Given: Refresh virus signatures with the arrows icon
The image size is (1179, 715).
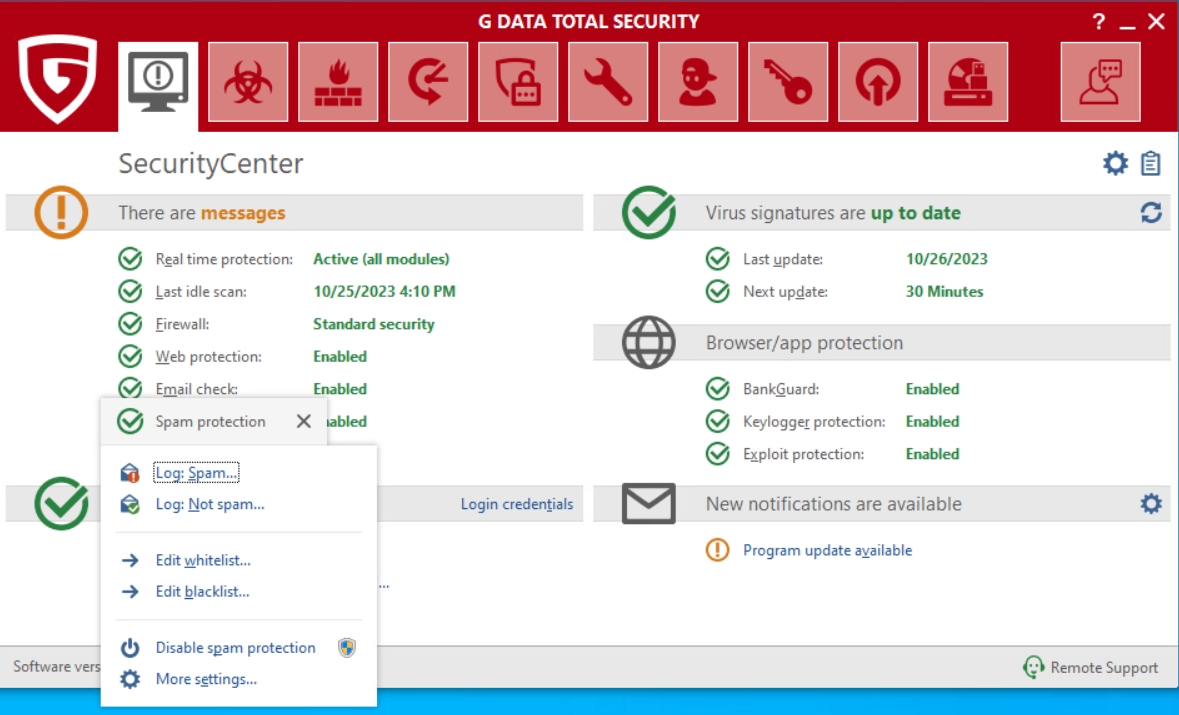Looking at the screenshot, I should (1151, 213).
